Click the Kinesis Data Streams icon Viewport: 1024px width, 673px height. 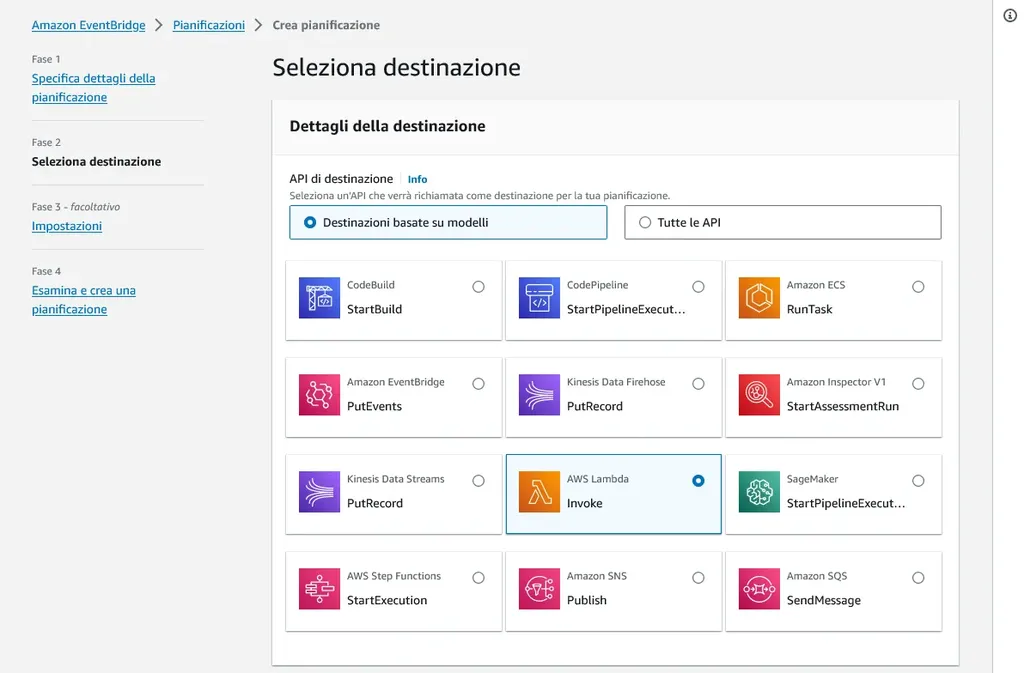click(319, 492)
